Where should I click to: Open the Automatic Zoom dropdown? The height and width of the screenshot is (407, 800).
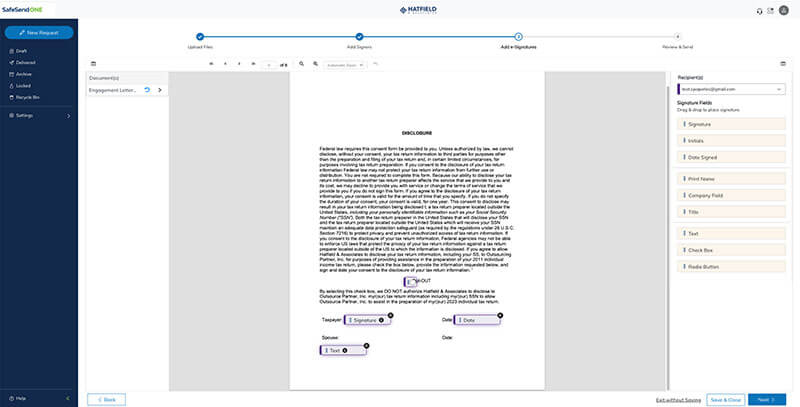coord(345,65)
